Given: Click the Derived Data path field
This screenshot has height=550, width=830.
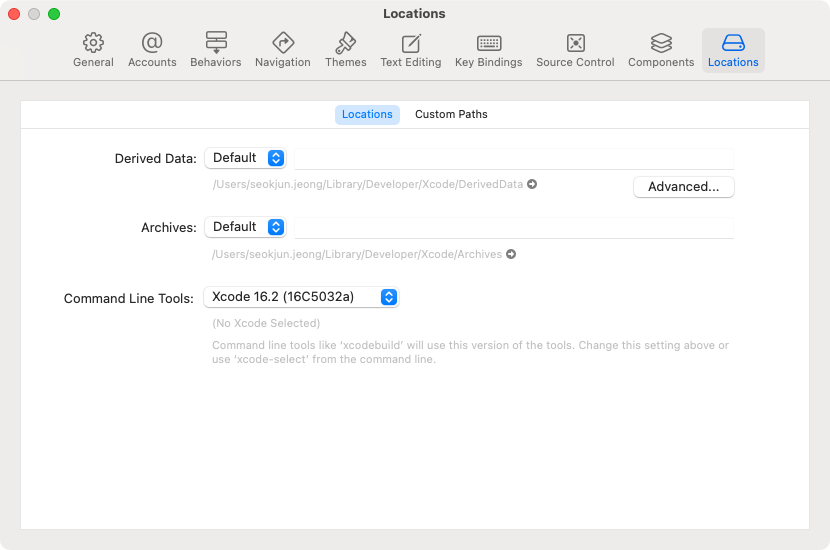Looking at the screenshot, I should pyautogui.click(x=514, y=159).
